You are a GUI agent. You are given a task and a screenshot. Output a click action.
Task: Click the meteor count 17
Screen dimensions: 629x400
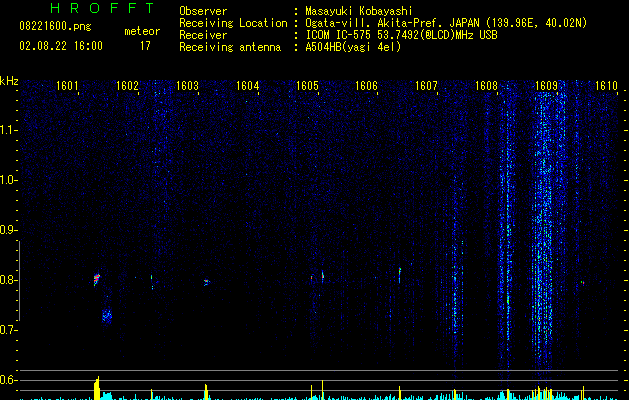(x=145, y=46)
